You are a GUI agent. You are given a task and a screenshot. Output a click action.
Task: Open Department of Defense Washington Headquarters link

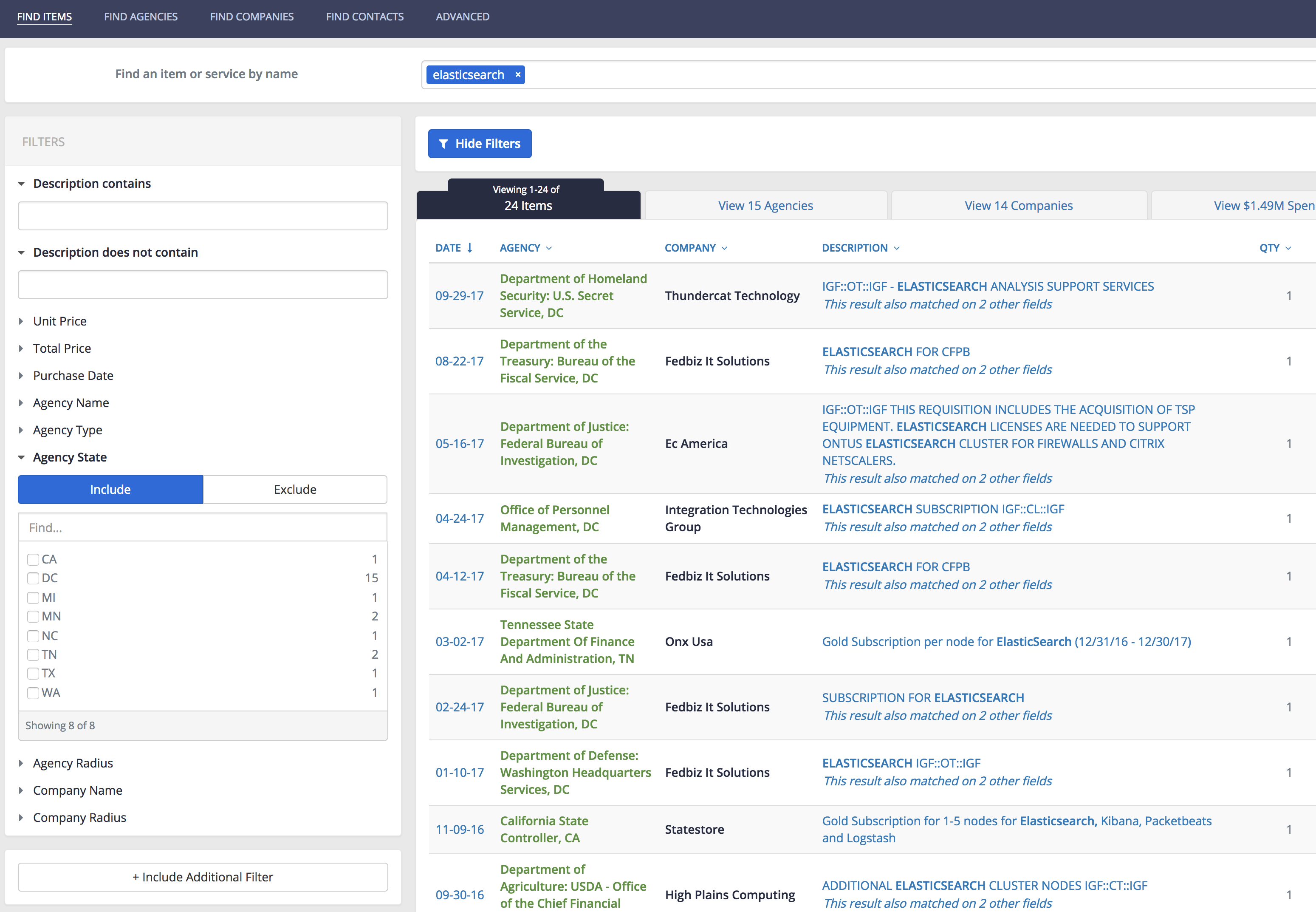click(575, 772)
